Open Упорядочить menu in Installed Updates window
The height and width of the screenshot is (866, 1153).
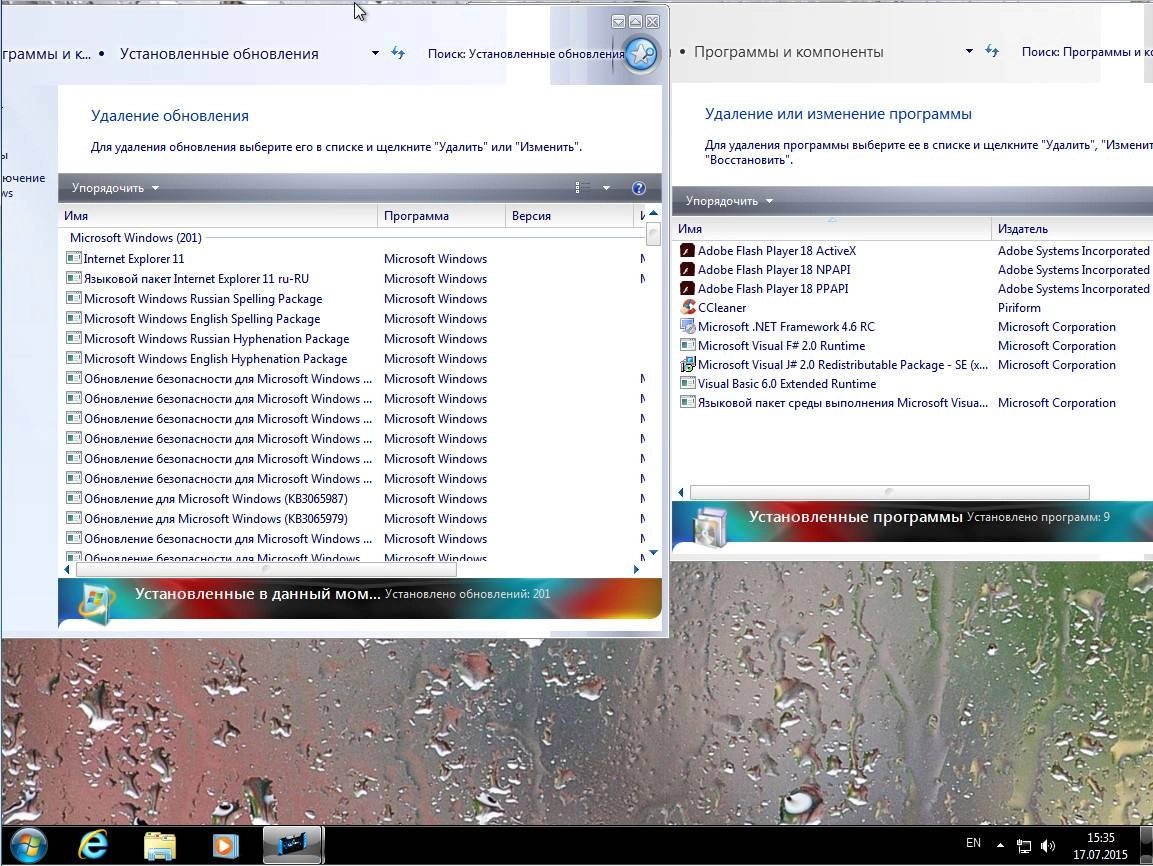(115, 188)
